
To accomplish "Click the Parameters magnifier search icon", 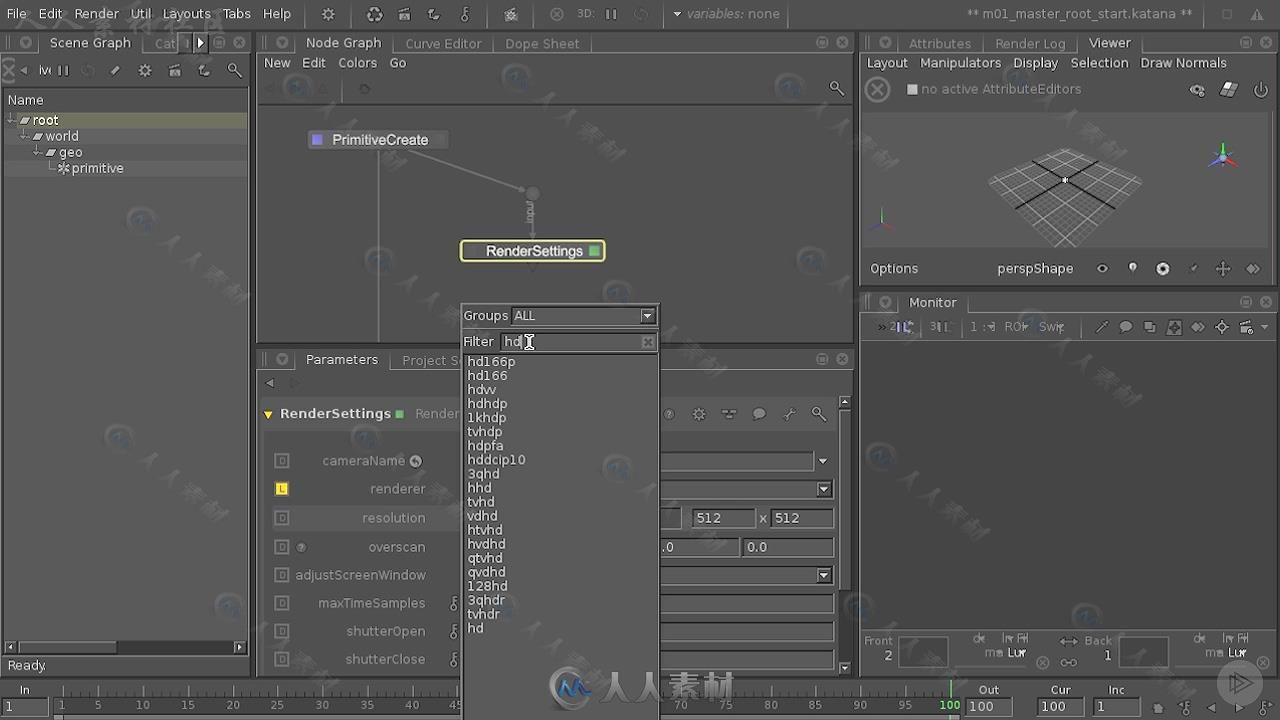I will click(819, 414).
